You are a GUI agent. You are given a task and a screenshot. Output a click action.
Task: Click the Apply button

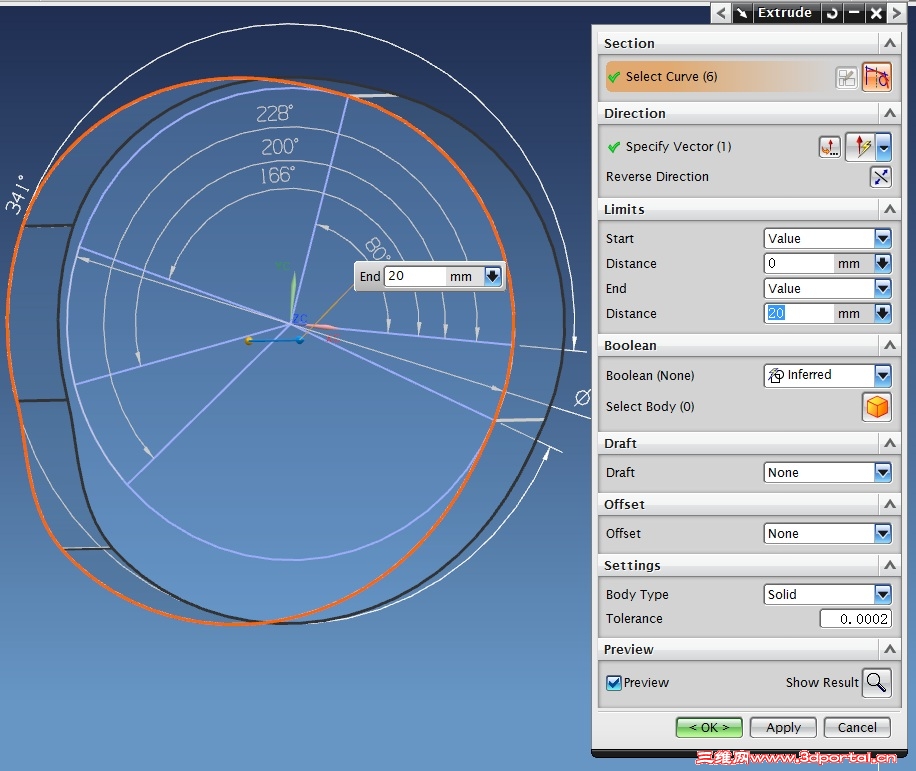783,728
